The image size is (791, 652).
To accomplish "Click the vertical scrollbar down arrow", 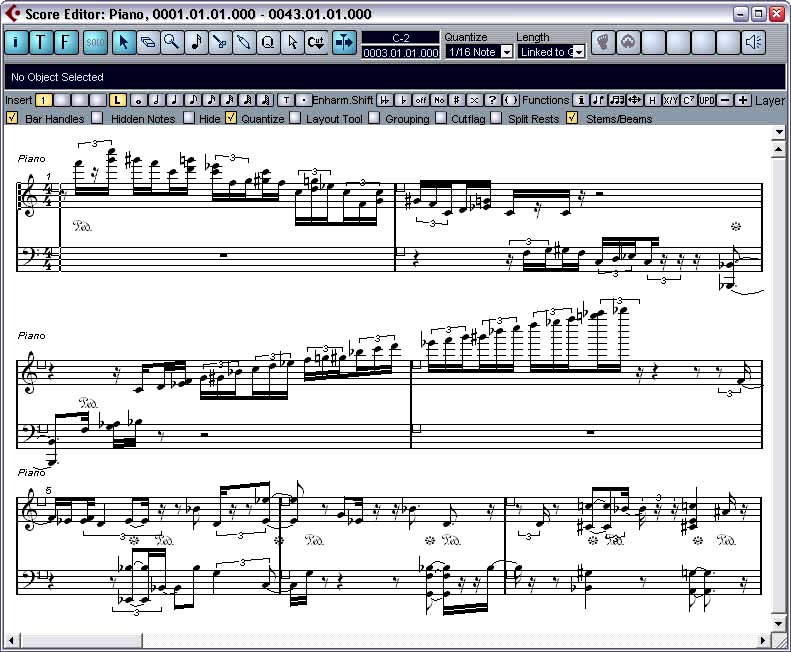I will pos(779,622).
